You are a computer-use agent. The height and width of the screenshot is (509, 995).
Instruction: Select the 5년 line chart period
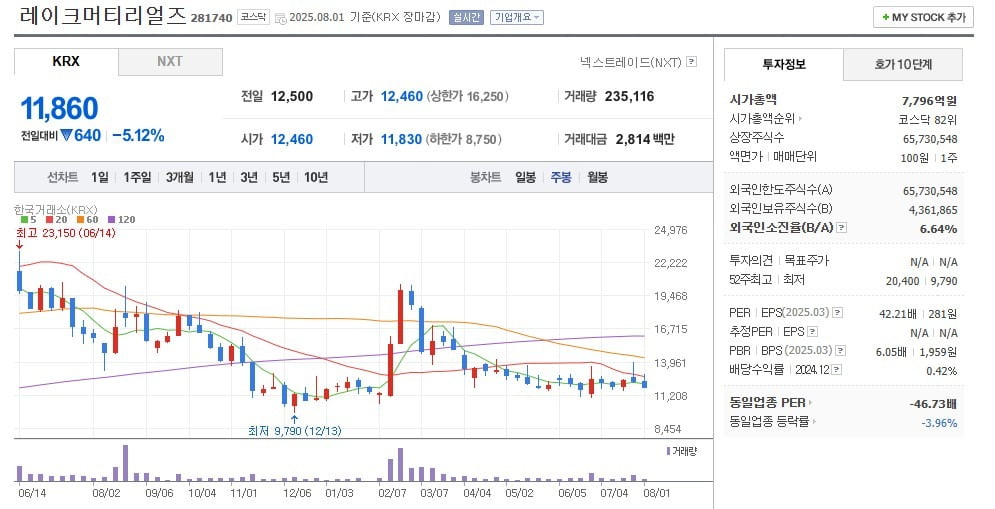click(x=280, y=177)
